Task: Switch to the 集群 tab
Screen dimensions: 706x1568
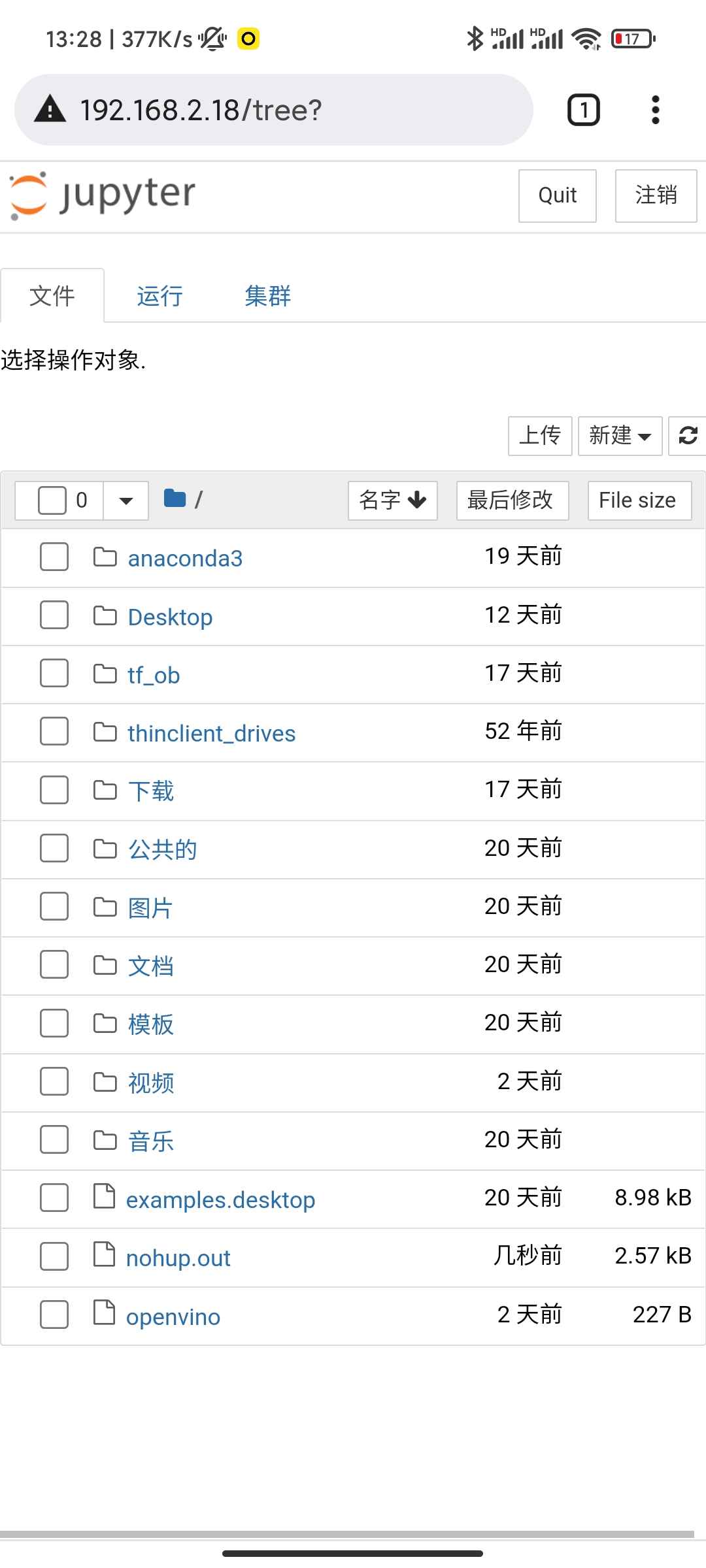Action: tap(266, 296)
